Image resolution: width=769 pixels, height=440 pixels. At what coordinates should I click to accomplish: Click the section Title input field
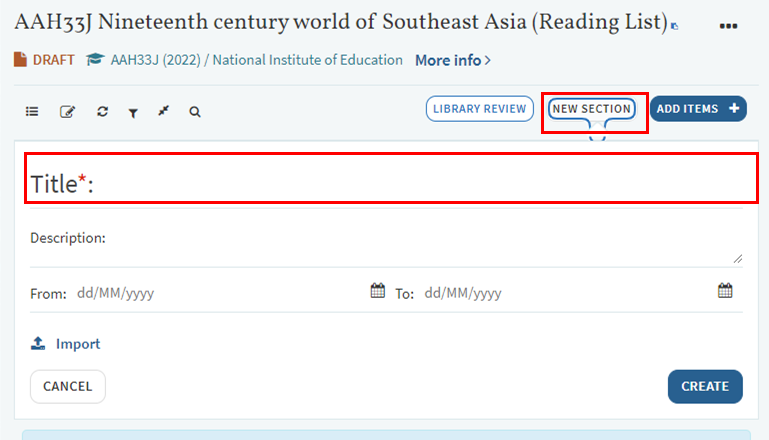coord(420,184)
